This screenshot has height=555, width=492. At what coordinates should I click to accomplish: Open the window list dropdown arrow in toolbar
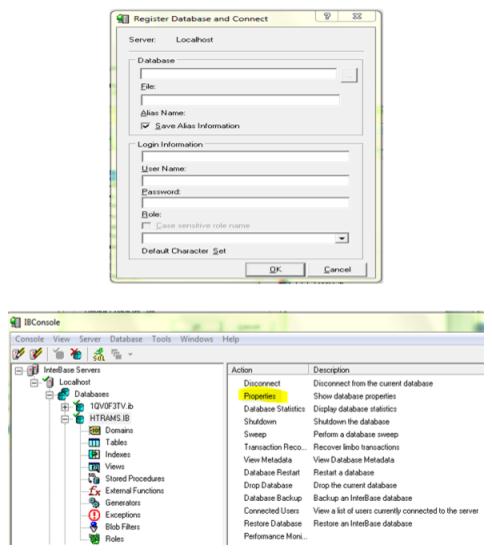(130, 354)
